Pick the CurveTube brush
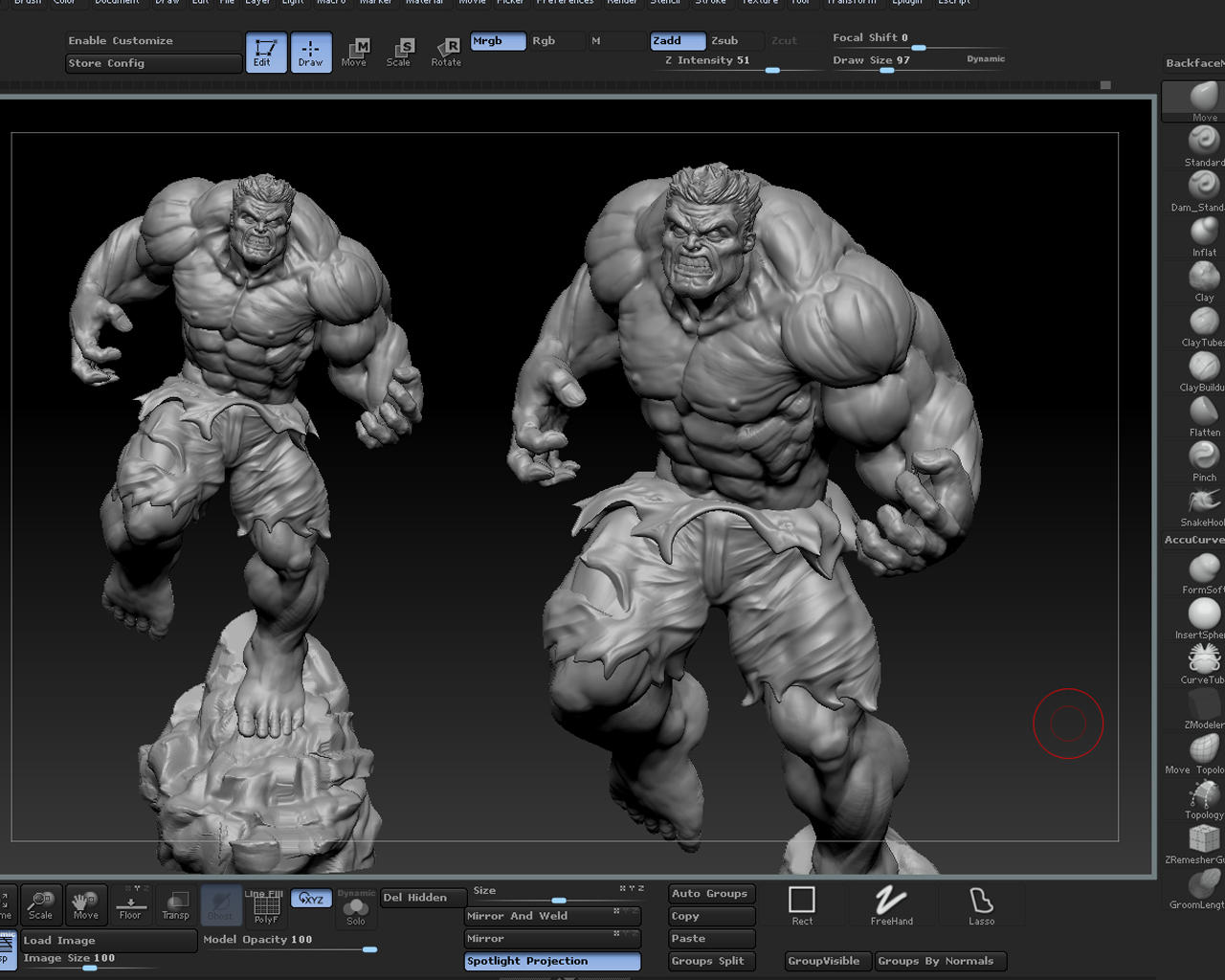 [x=1203, y=664]
